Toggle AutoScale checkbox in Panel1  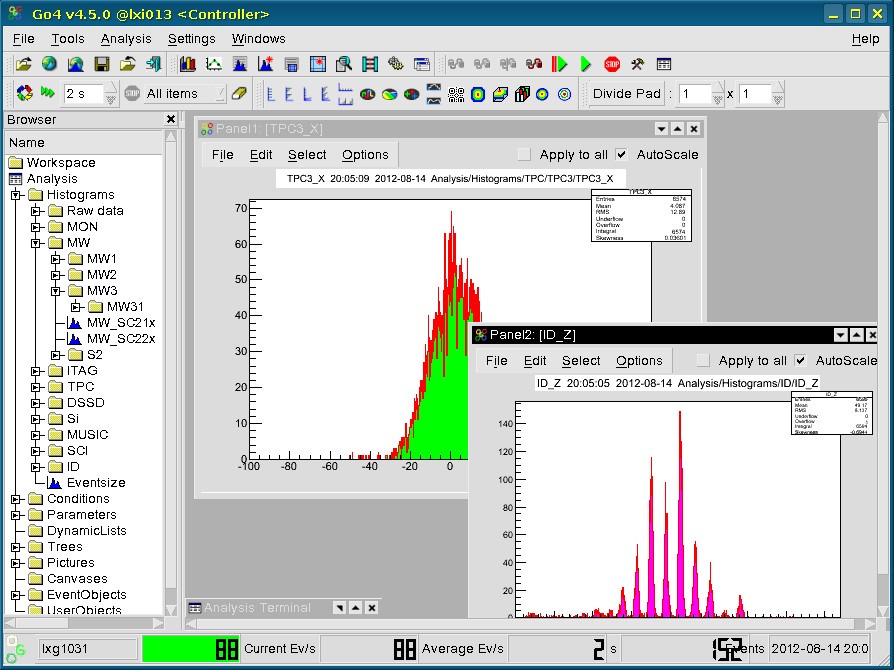[622, 155]
